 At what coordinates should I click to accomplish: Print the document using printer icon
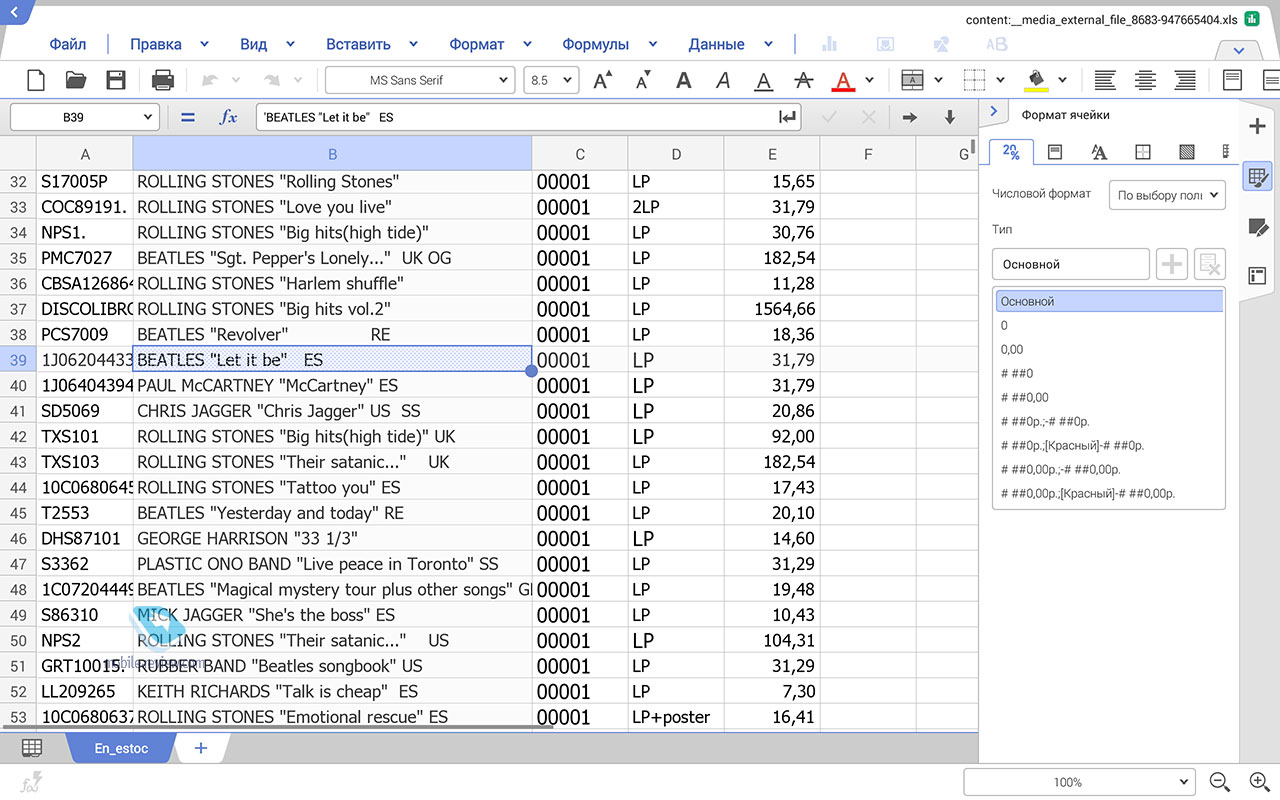click(163, 80)
